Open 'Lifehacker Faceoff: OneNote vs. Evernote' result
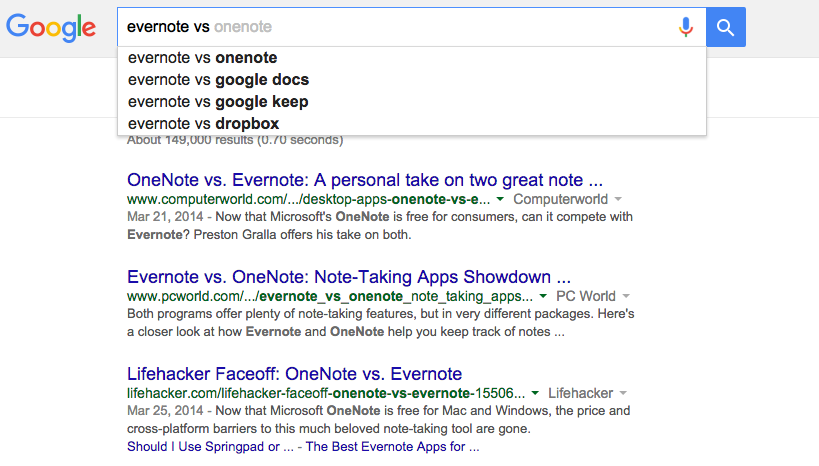819x466 pixels. 295,374
